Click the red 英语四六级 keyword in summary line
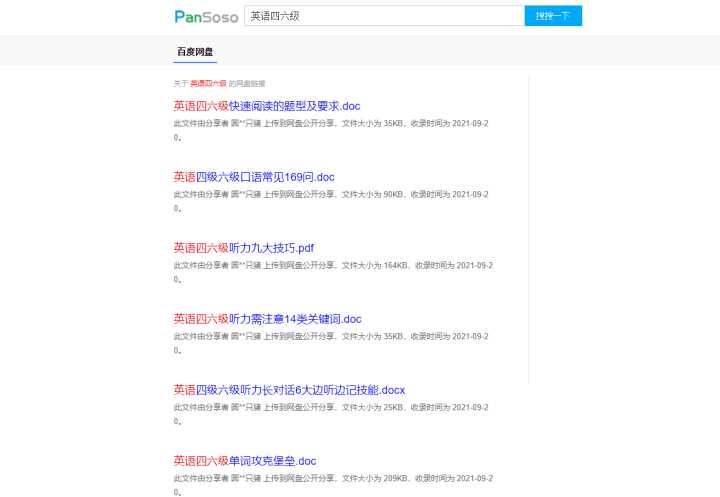 point(208,84)
